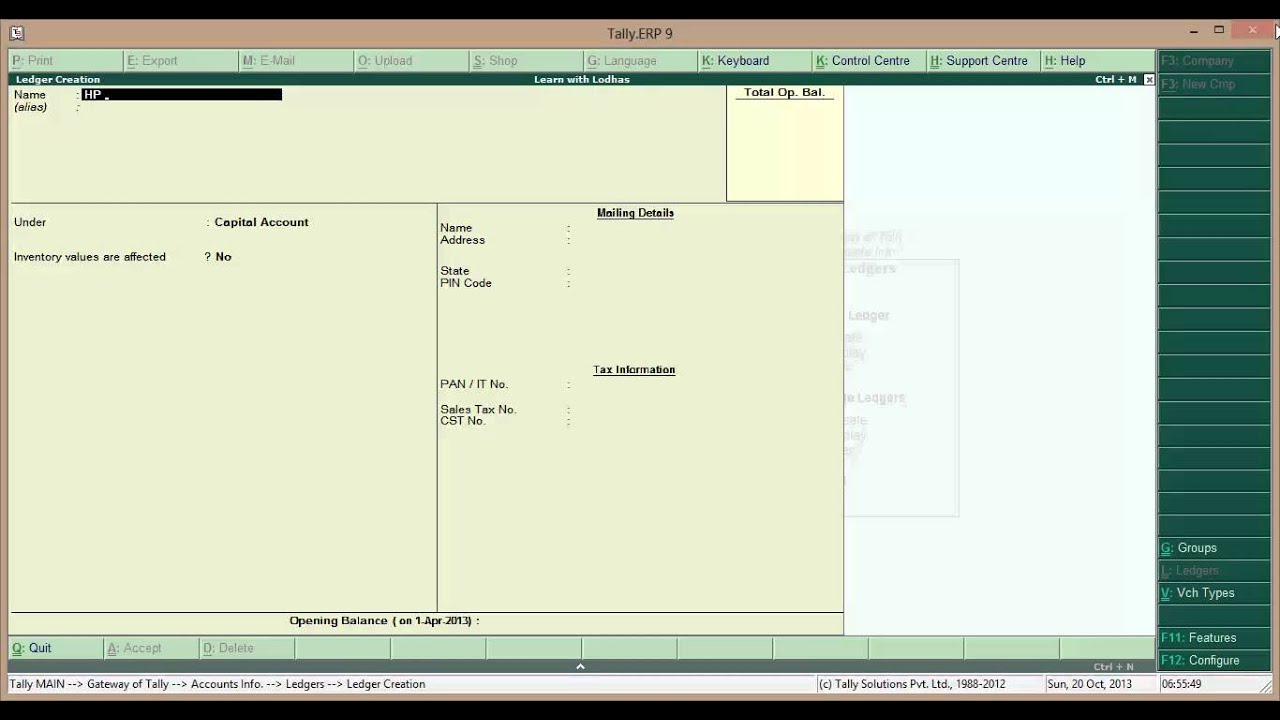1280x720 pixels.
Task: Open the Help menu
Action: 1097,61
